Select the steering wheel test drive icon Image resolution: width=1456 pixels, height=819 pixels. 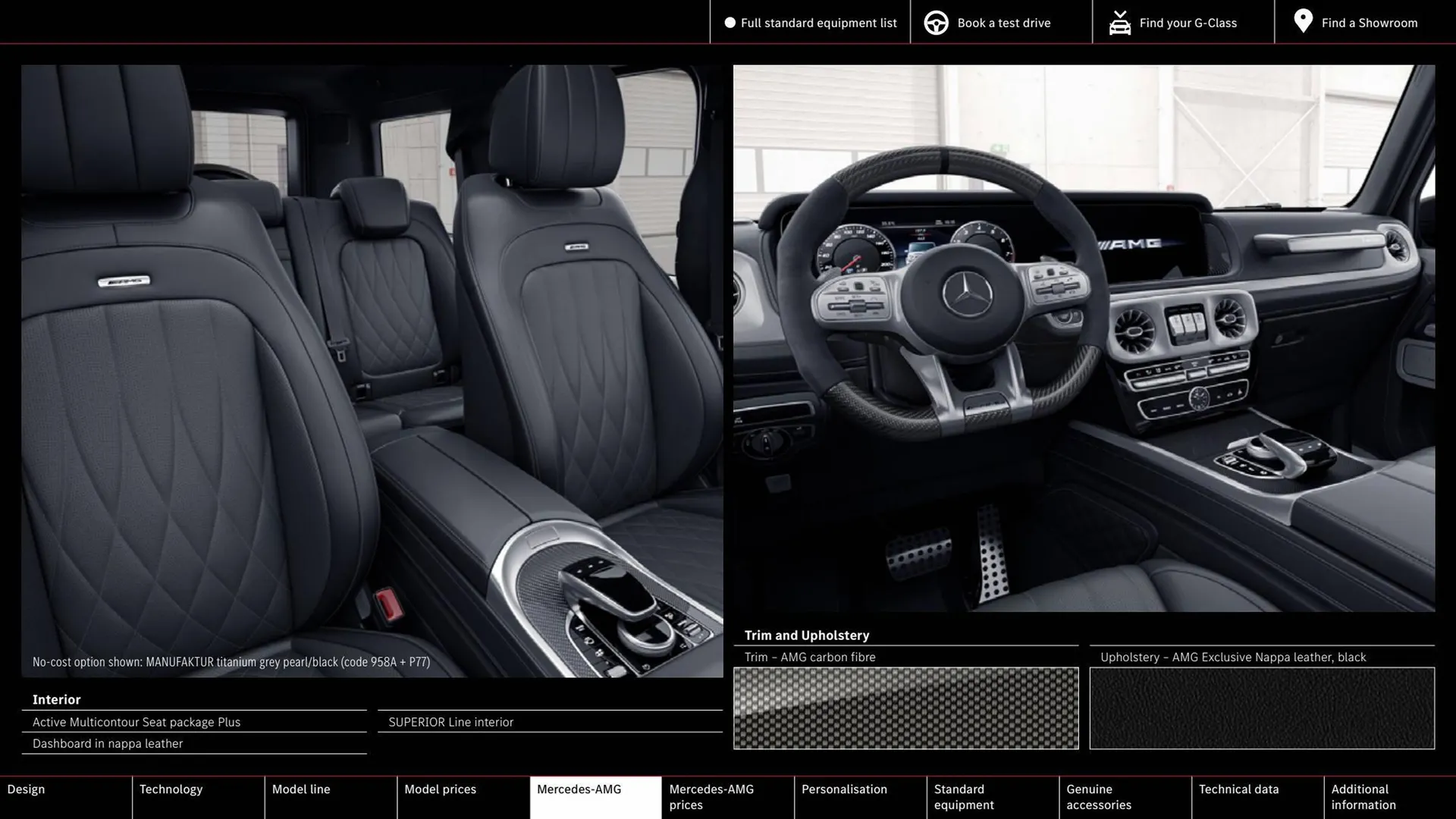click(935, 22)
